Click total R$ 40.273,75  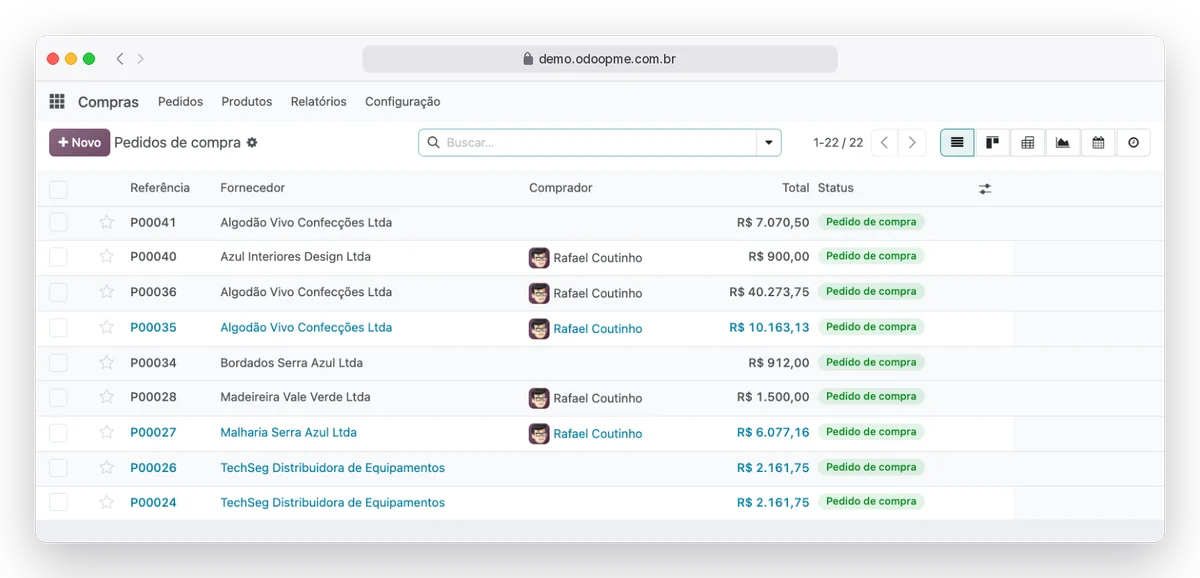pos(770,292)
